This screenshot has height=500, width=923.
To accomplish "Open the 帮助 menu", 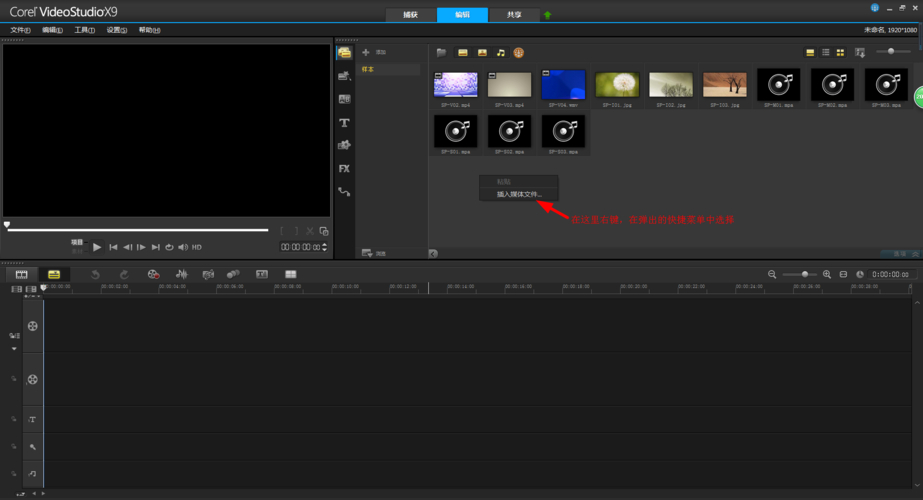I will (150, 30).
